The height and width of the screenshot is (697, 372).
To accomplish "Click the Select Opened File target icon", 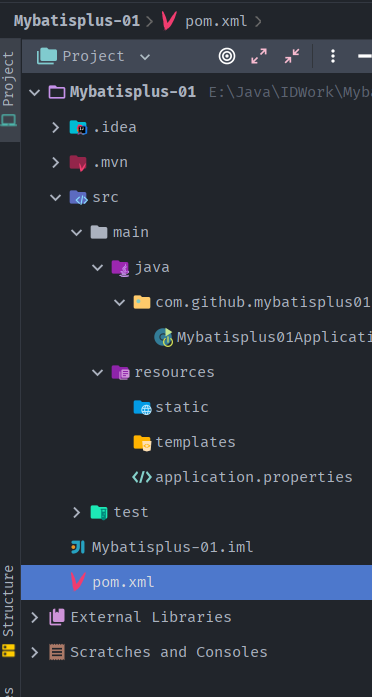I will click(x=227, y=56).
